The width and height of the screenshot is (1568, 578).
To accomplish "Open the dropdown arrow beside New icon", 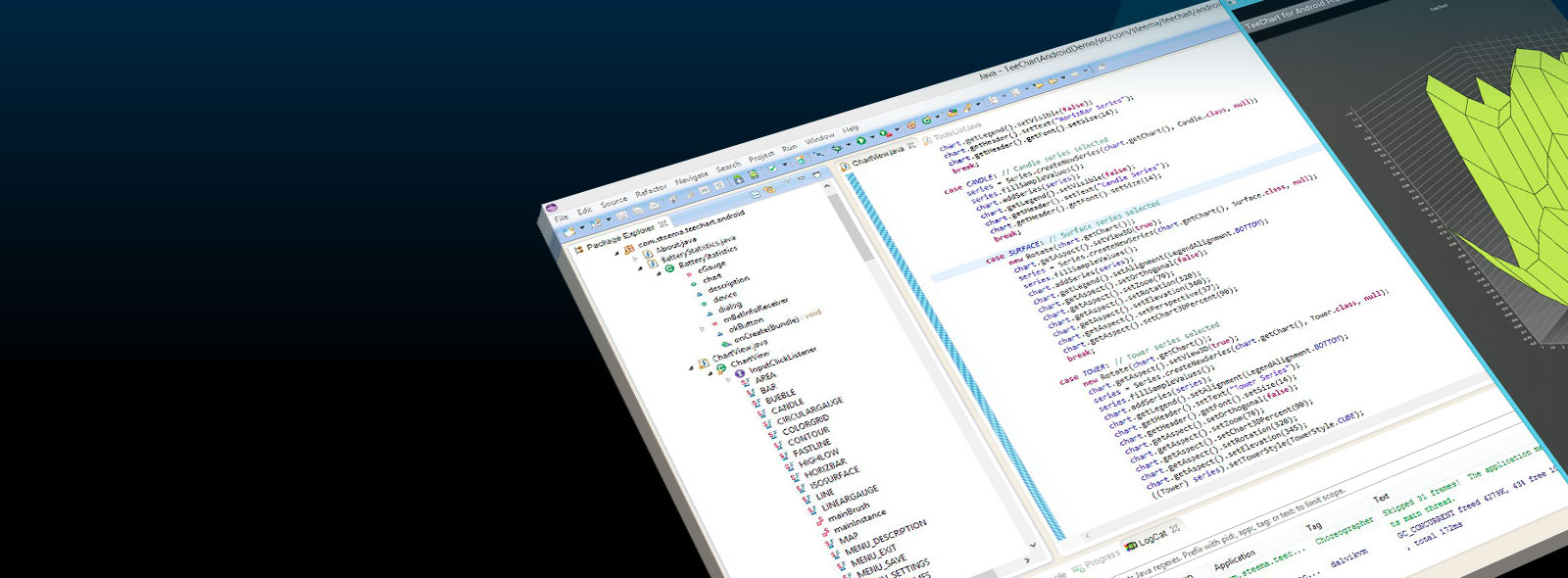I will tap(581, 227).
